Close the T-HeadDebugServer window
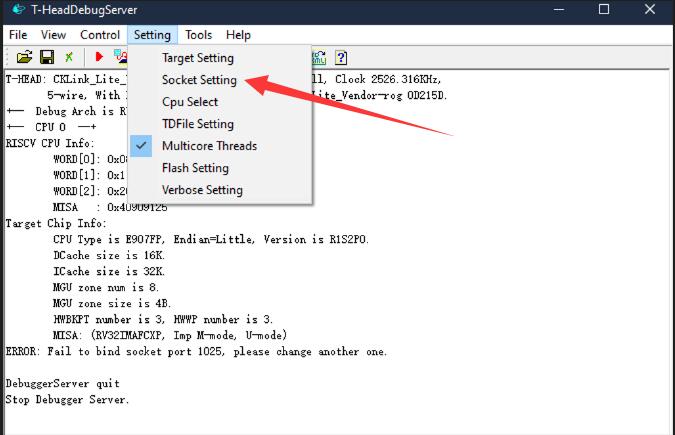 click(650, 9)
